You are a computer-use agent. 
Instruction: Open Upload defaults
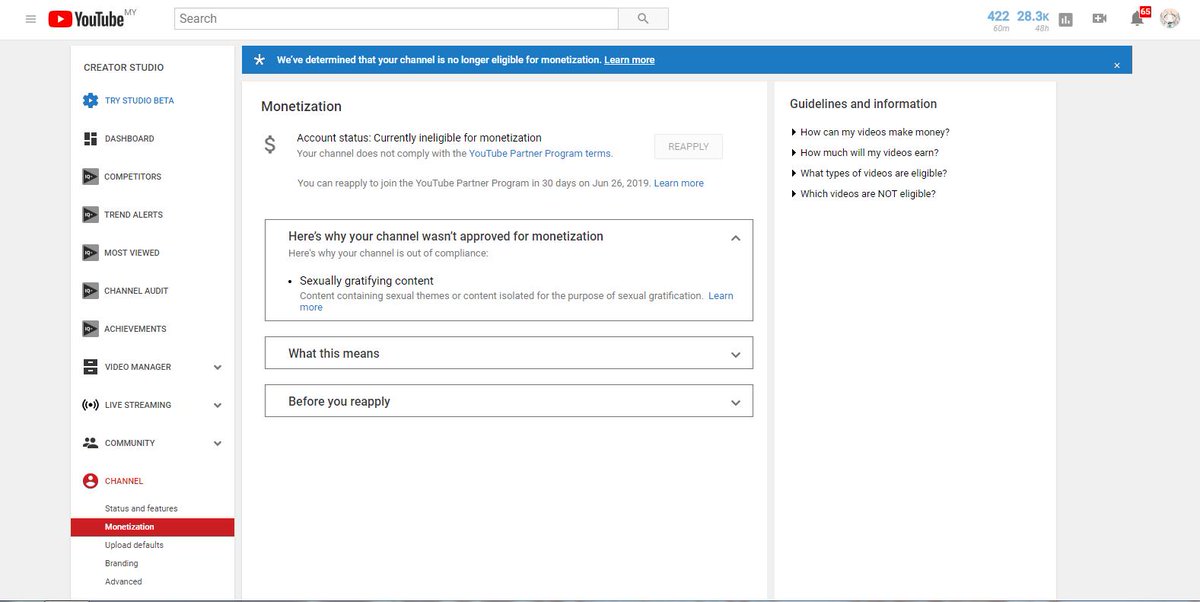coord(134,545)
